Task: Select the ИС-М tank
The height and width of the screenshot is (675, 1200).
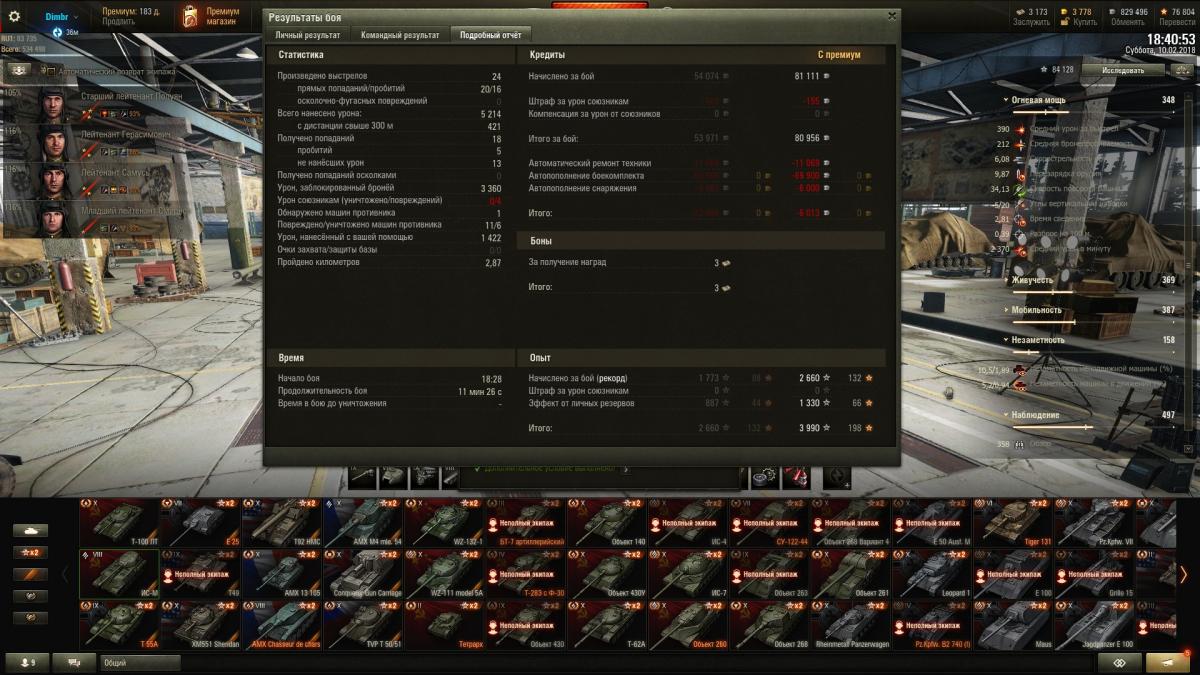Action: click(119, 573)
